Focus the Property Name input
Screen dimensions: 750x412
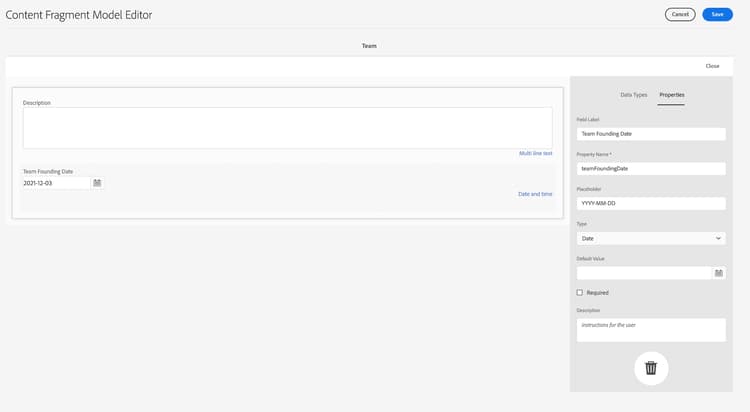(x=651, y=168)
